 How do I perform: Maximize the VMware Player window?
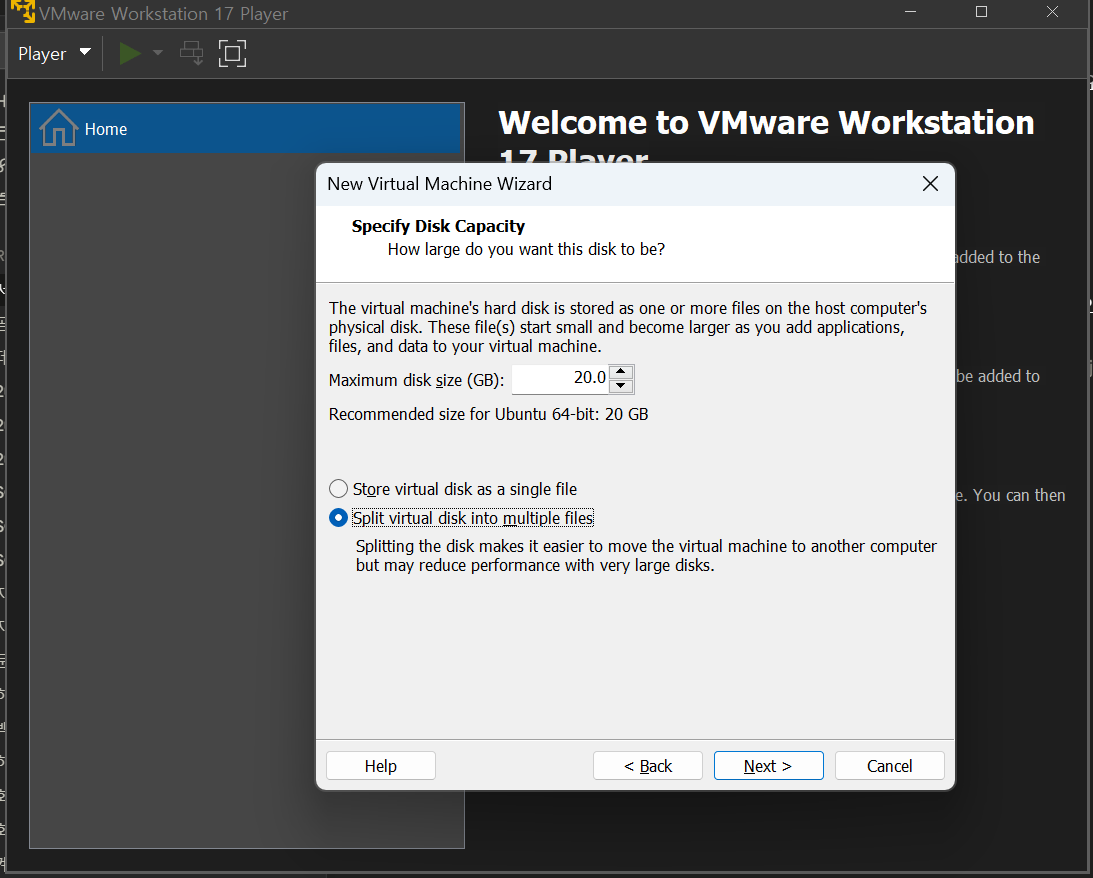pos(981,12)
